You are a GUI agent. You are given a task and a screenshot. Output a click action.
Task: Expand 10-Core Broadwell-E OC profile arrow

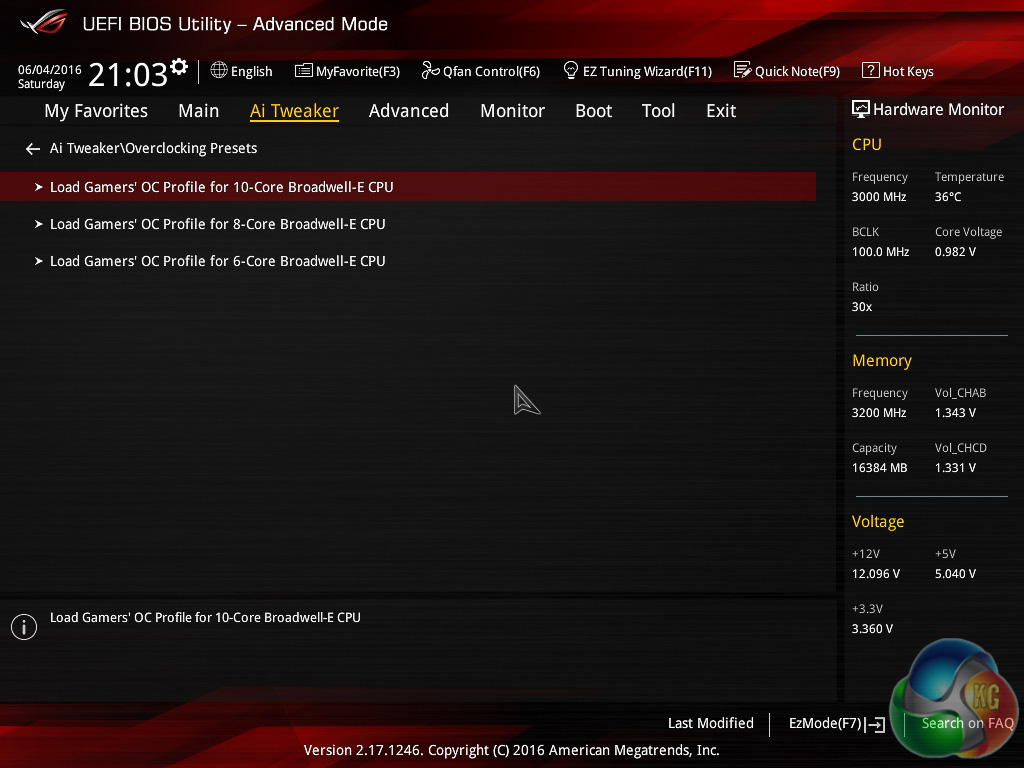pyautogui.click(x=39, y=187)
